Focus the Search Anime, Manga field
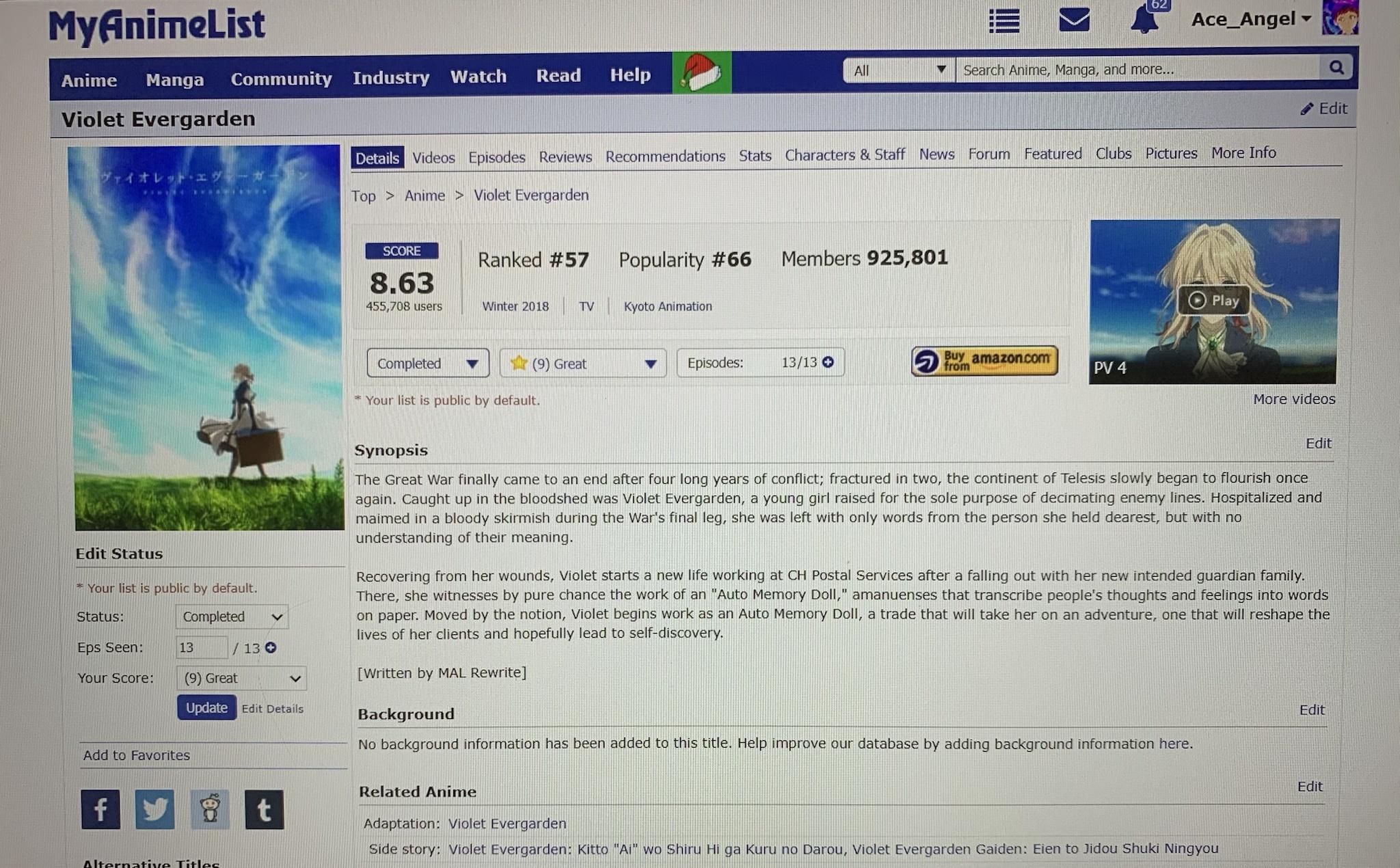 [x=1138, y=69]
